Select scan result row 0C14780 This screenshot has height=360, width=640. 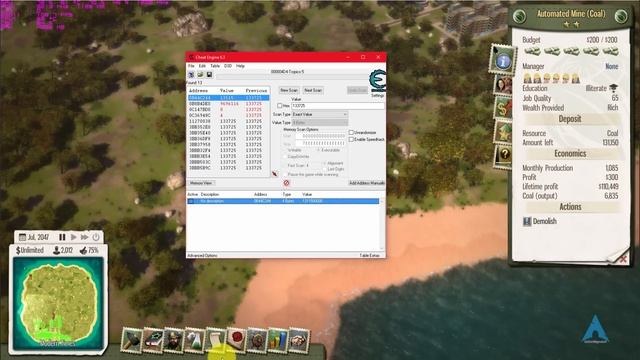(x=229, y=110)
